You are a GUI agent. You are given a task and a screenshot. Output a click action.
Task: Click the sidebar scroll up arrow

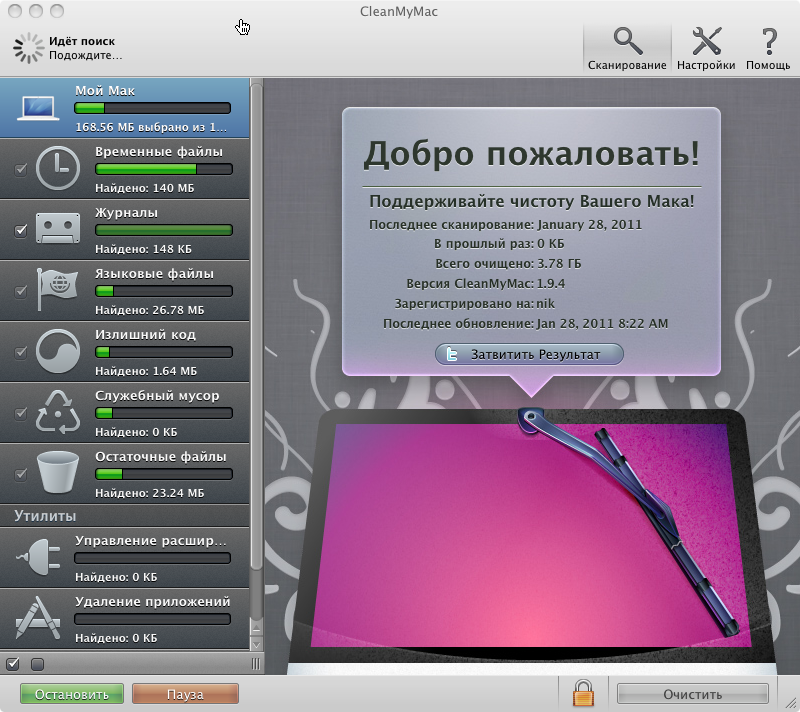point(257,629)
